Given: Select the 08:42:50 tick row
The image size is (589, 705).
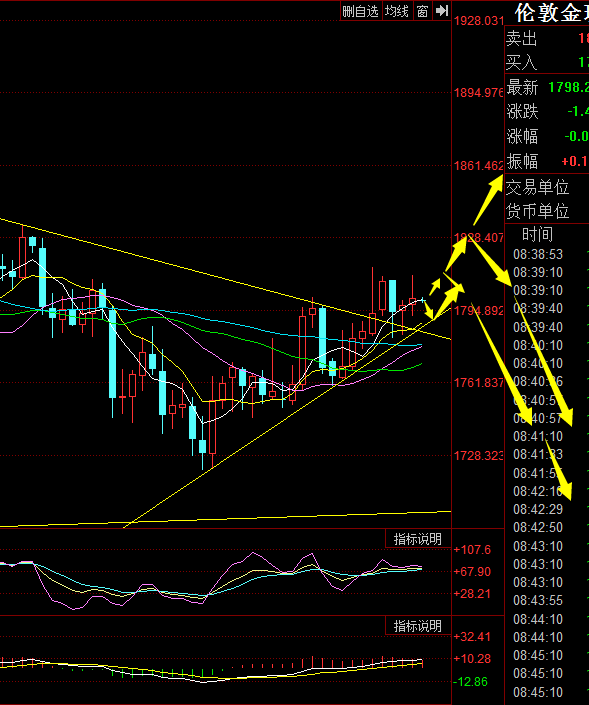Looking at the screenshot, I should click(538, 527).
